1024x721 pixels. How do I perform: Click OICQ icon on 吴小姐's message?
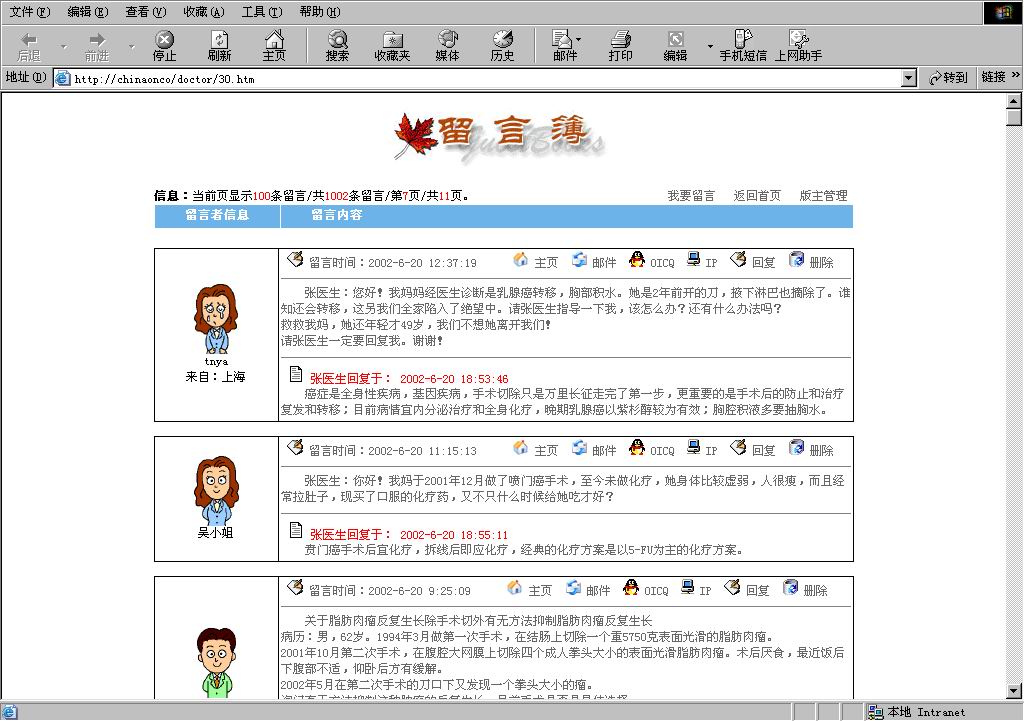click(637, 448)
